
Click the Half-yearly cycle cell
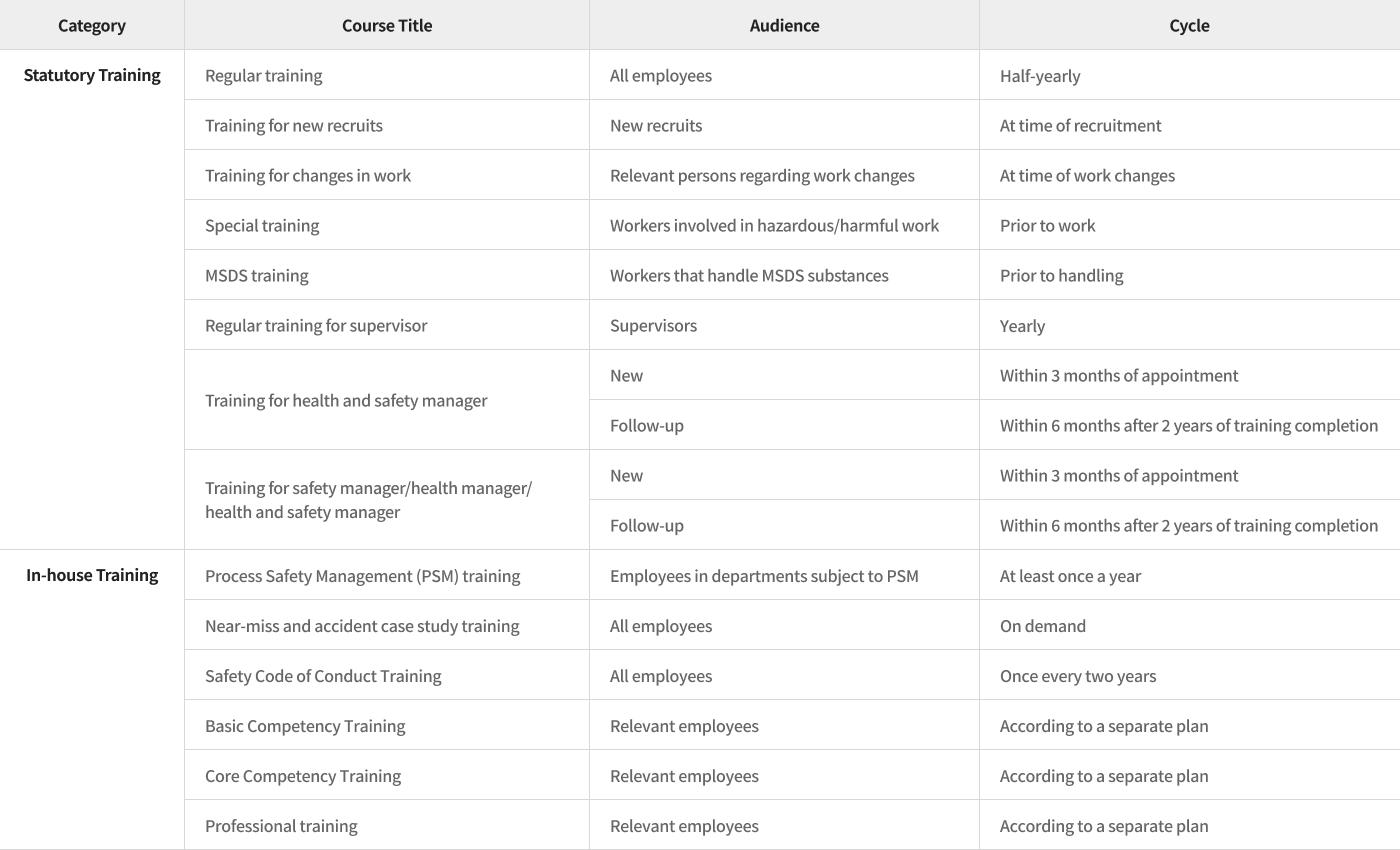click(x=1040, y=76)
